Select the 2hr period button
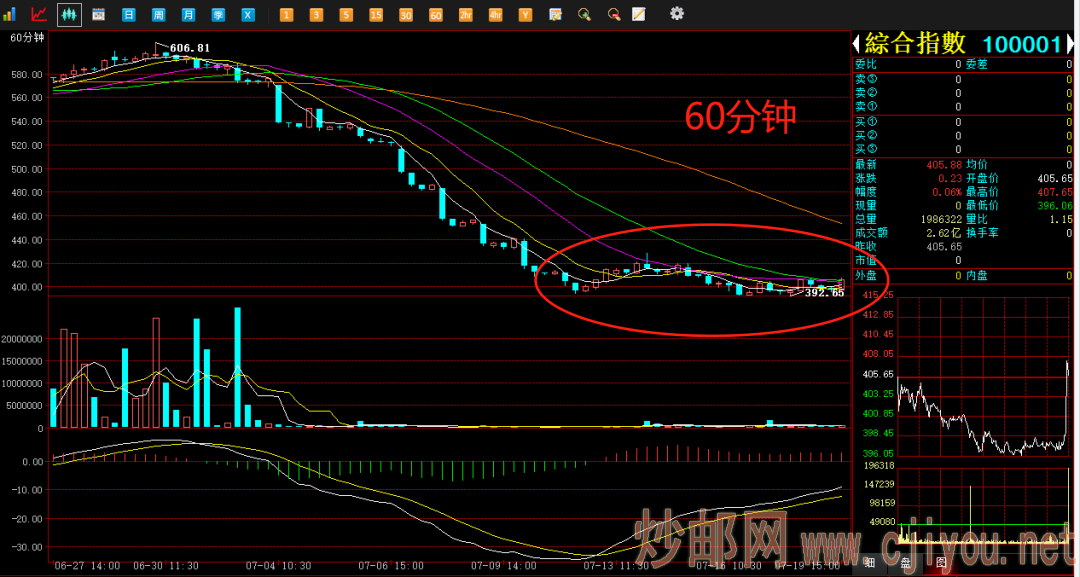Viewport: 1080px width, 577px height. click(466, 14)
